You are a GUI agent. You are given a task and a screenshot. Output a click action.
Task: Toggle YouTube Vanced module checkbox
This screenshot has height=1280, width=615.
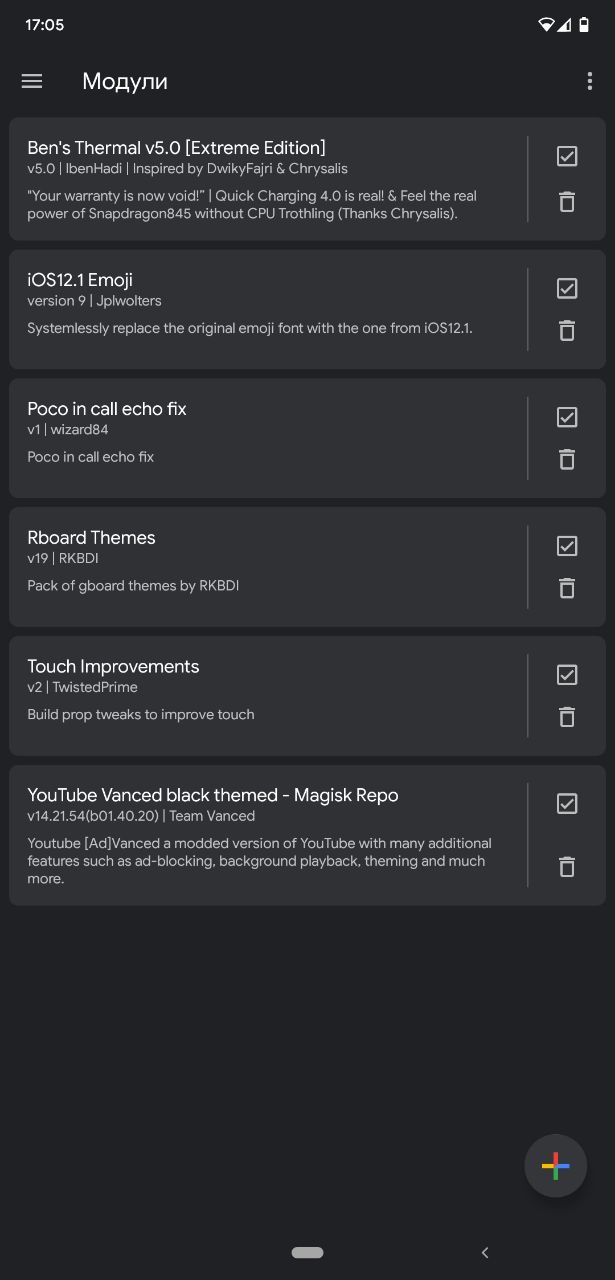coord(567,804)
